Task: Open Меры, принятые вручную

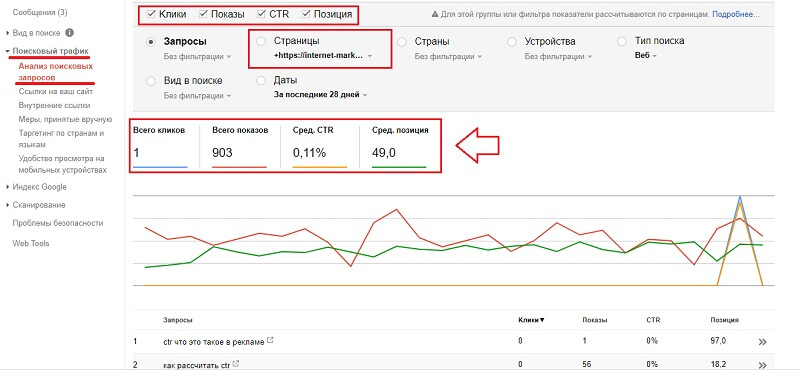Action: [65, 119]
